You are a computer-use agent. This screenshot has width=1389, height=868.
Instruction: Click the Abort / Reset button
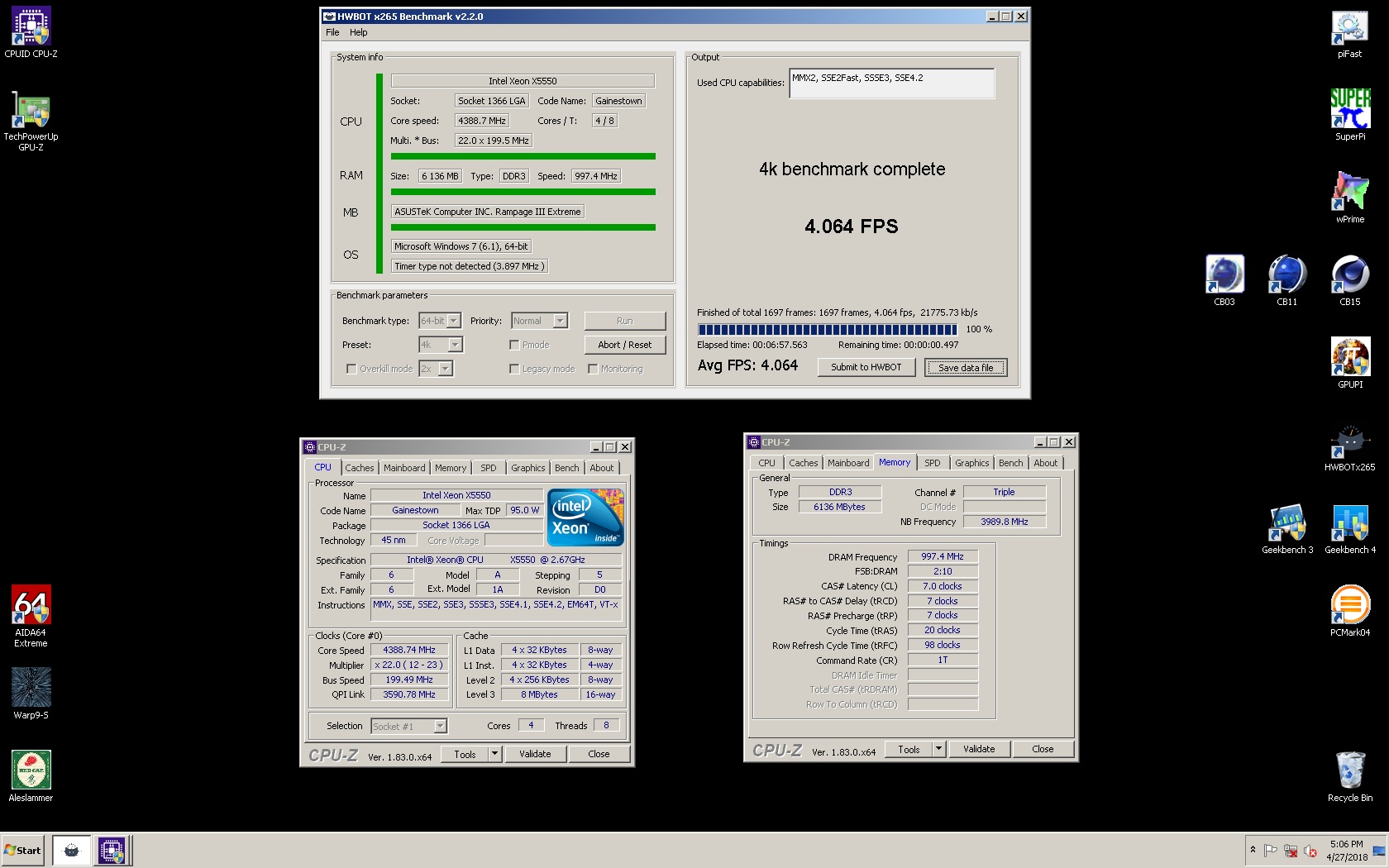[624, 345]
